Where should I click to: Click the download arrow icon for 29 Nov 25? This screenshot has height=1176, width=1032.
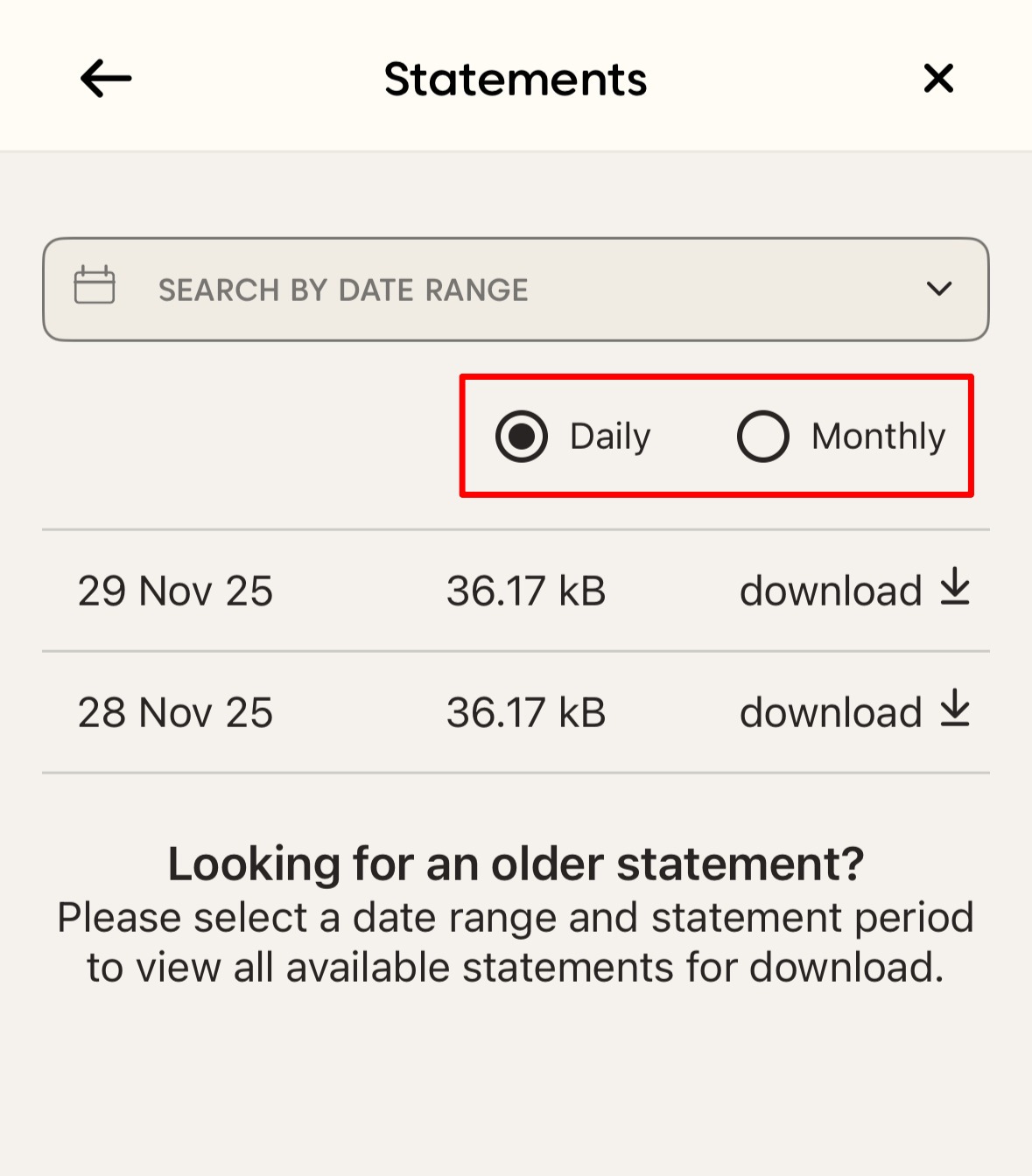coord(955,587)
